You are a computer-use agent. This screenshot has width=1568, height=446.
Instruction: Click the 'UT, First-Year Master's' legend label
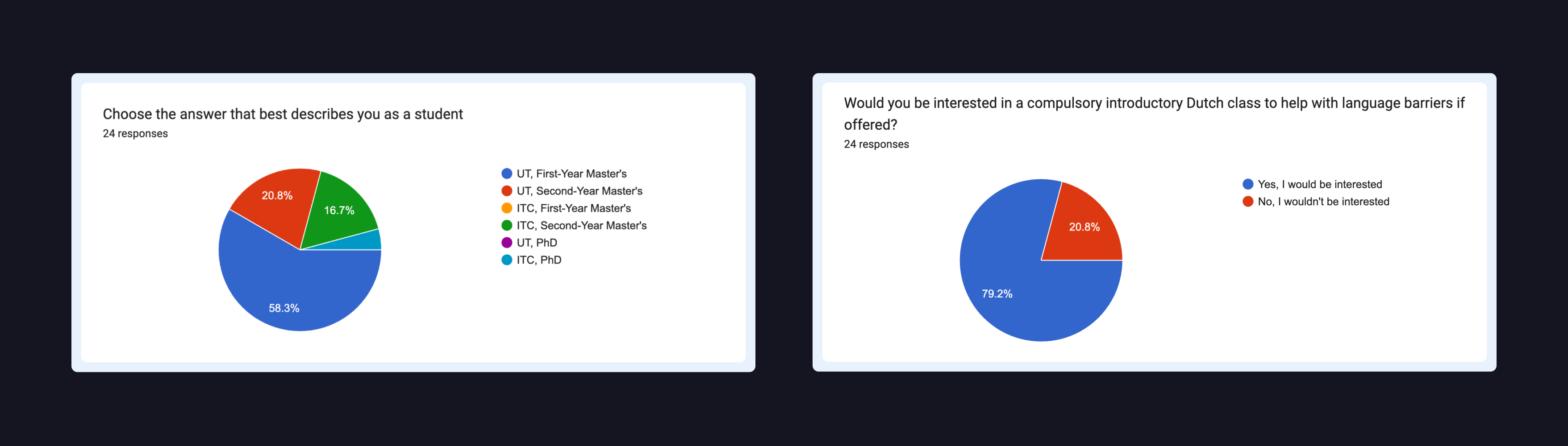point(571,173)
